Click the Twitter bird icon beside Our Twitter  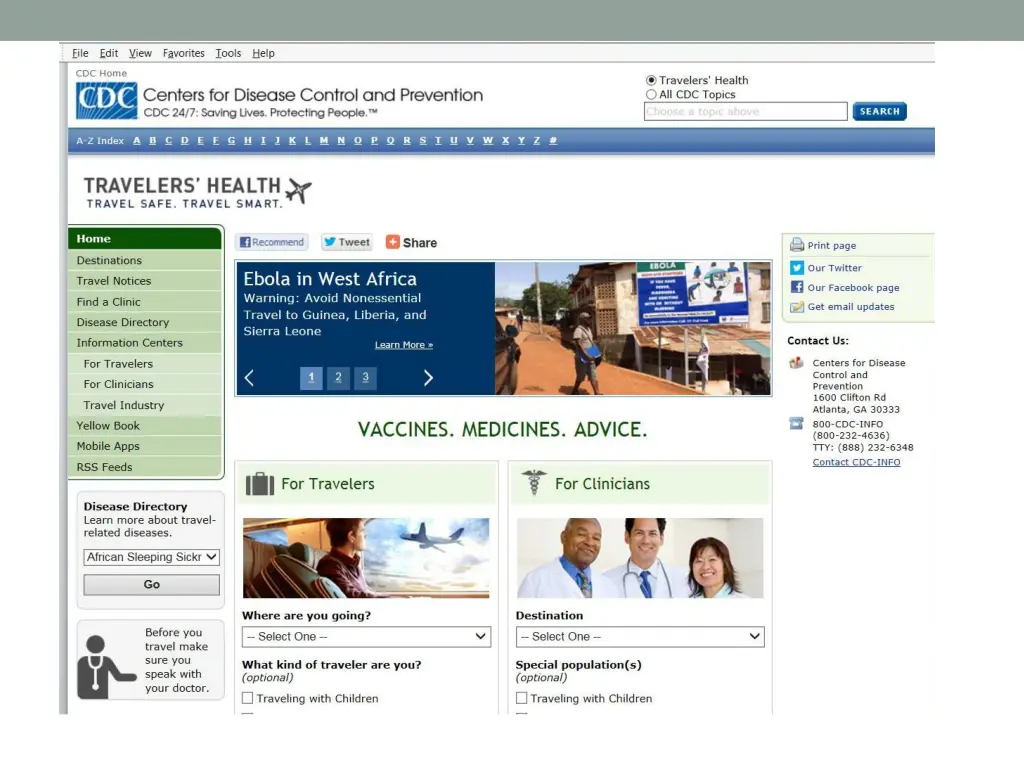click(797, 268)
